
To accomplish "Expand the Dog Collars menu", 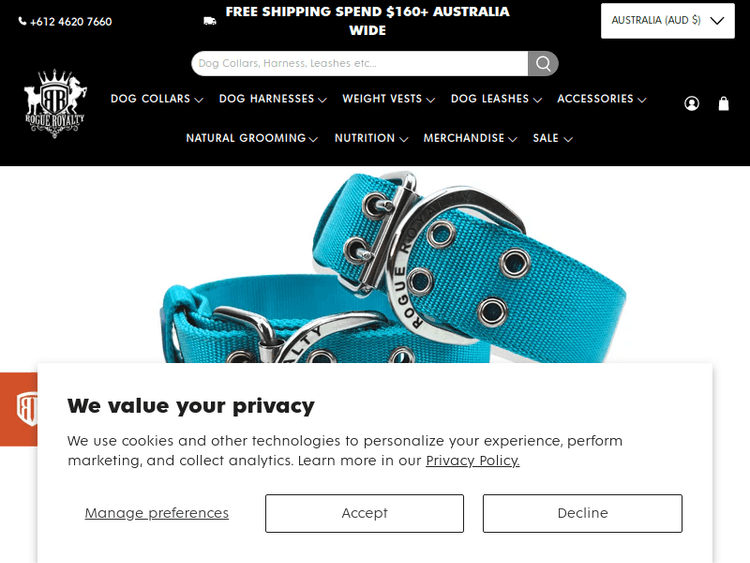I will [x=157, y=99].
